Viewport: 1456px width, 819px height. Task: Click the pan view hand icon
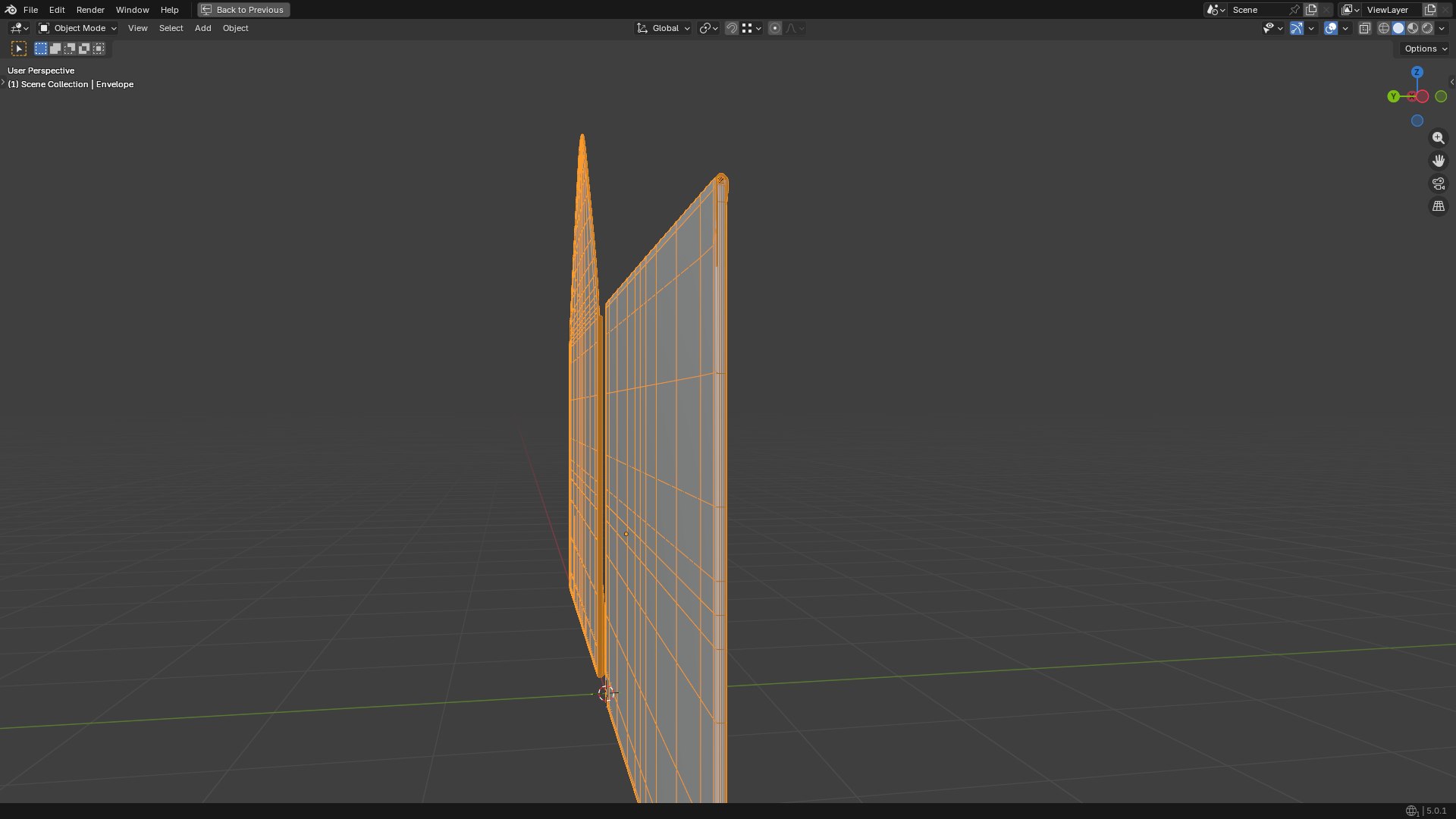1439,161
